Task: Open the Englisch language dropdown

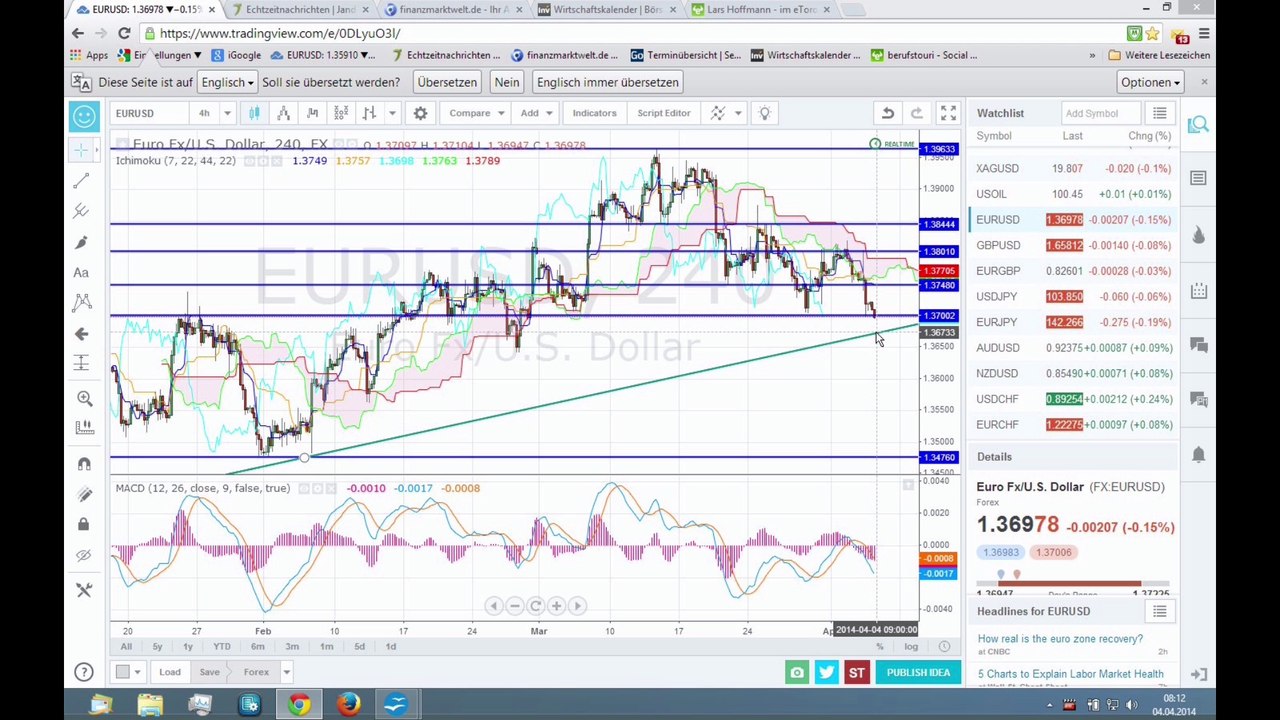Action: click(227, 82)
